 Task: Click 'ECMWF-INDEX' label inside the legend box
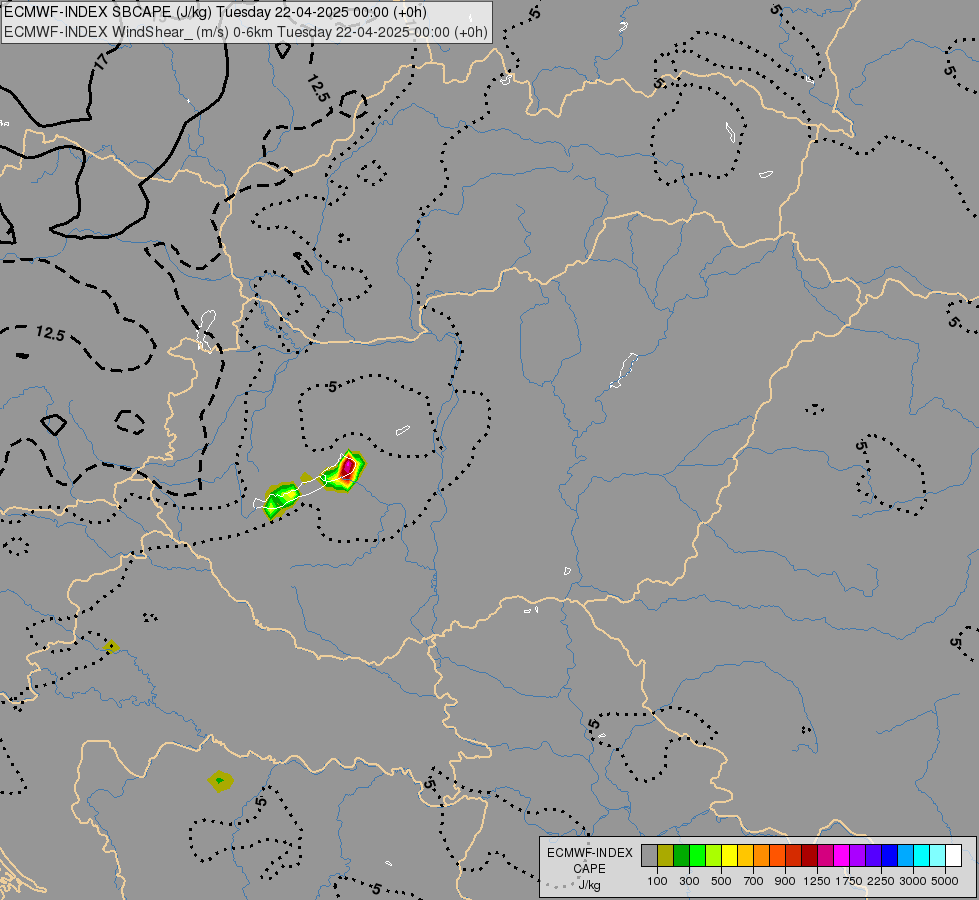click(589, 853)
